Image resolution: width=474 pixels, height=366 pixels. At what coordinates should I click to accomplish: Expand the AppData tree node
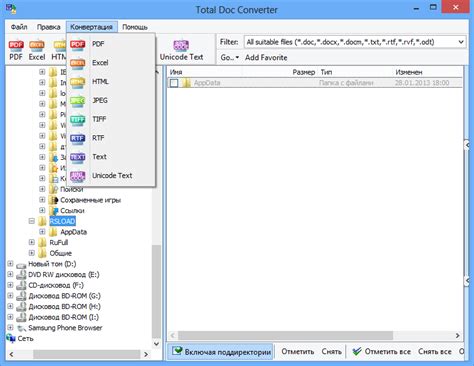click(x=42, y=232)
